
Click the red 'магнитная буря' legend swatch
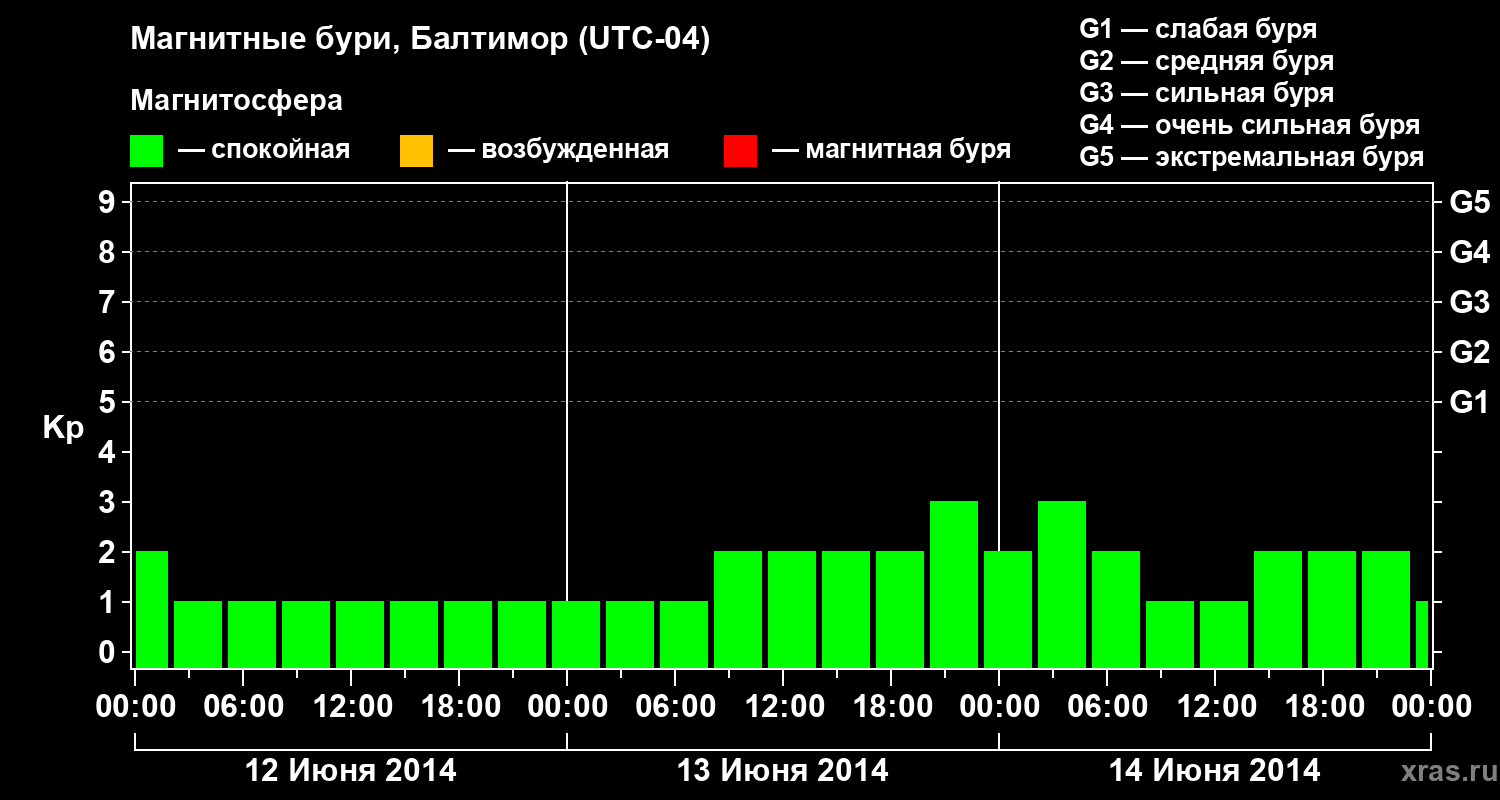[740, 151]
